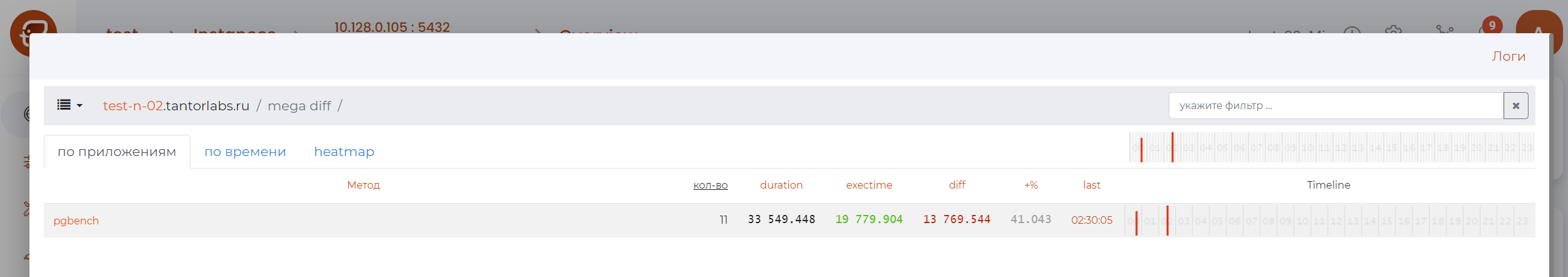
Task: Open the pgbench application row
Action: [76, 221]
